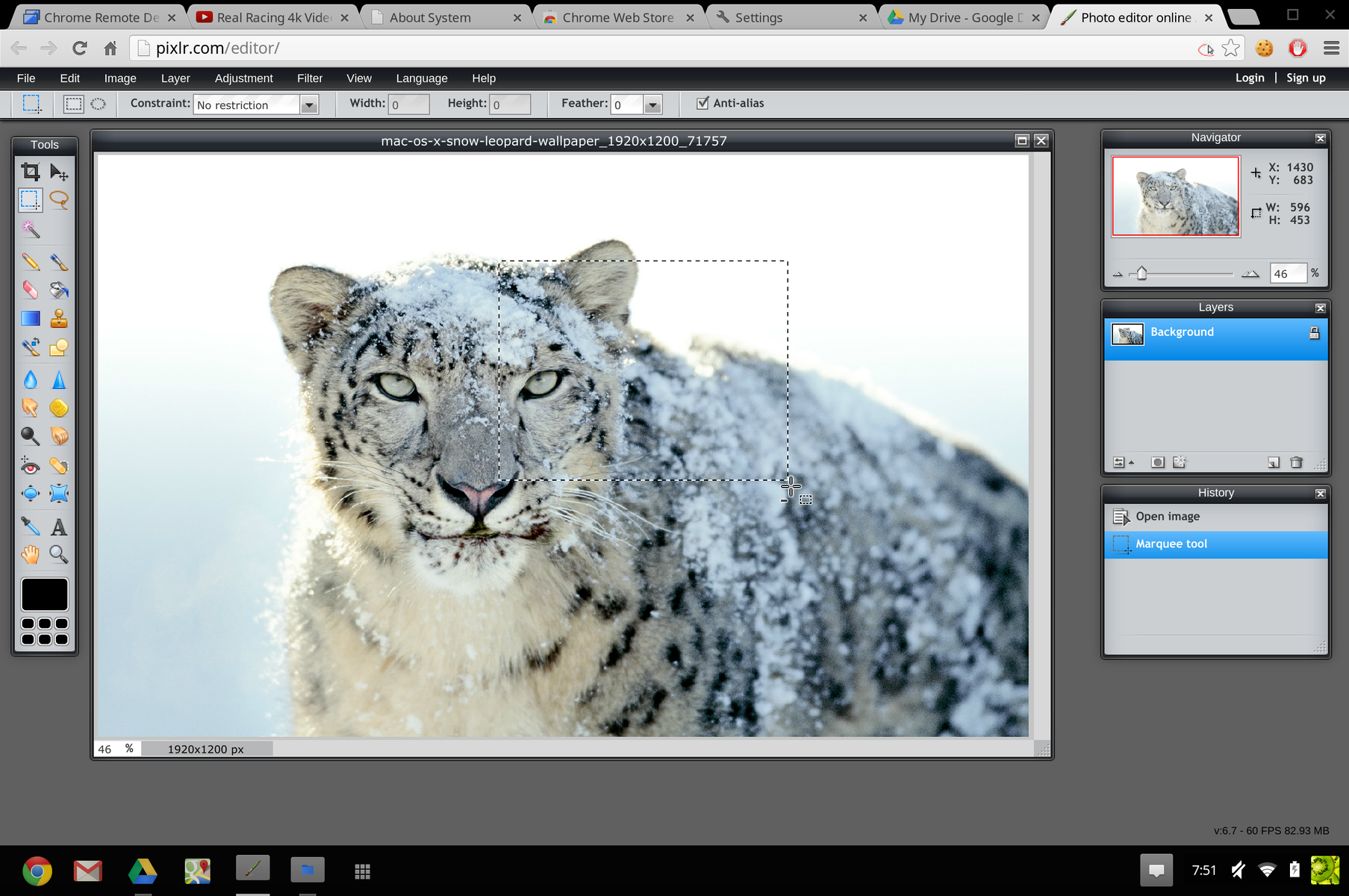This screenshot has height=896, width=1349.
Task: Click the Login link
Action: click(1249, 78)
